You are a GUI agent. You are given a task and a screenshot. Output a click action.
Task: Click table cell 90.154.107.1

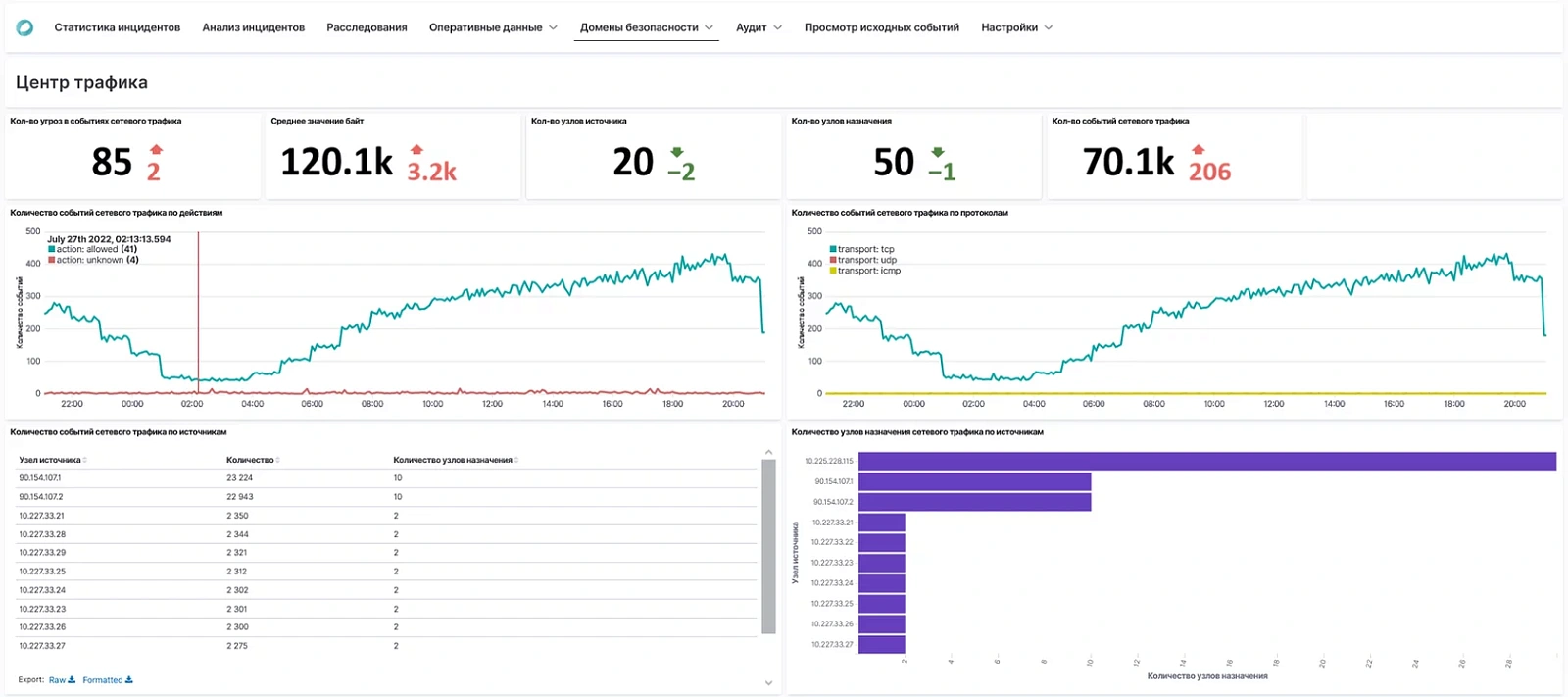pos(40,478)
